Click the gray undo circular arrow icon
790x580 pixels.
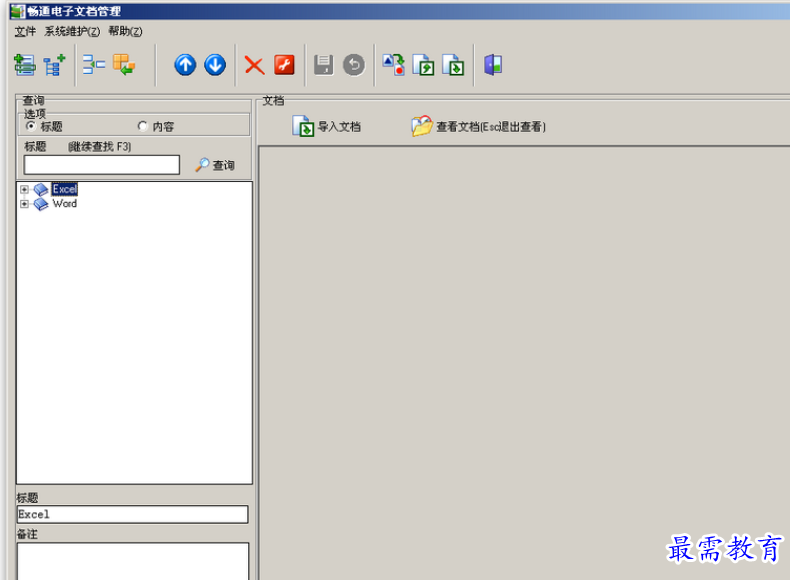point(354,65)
